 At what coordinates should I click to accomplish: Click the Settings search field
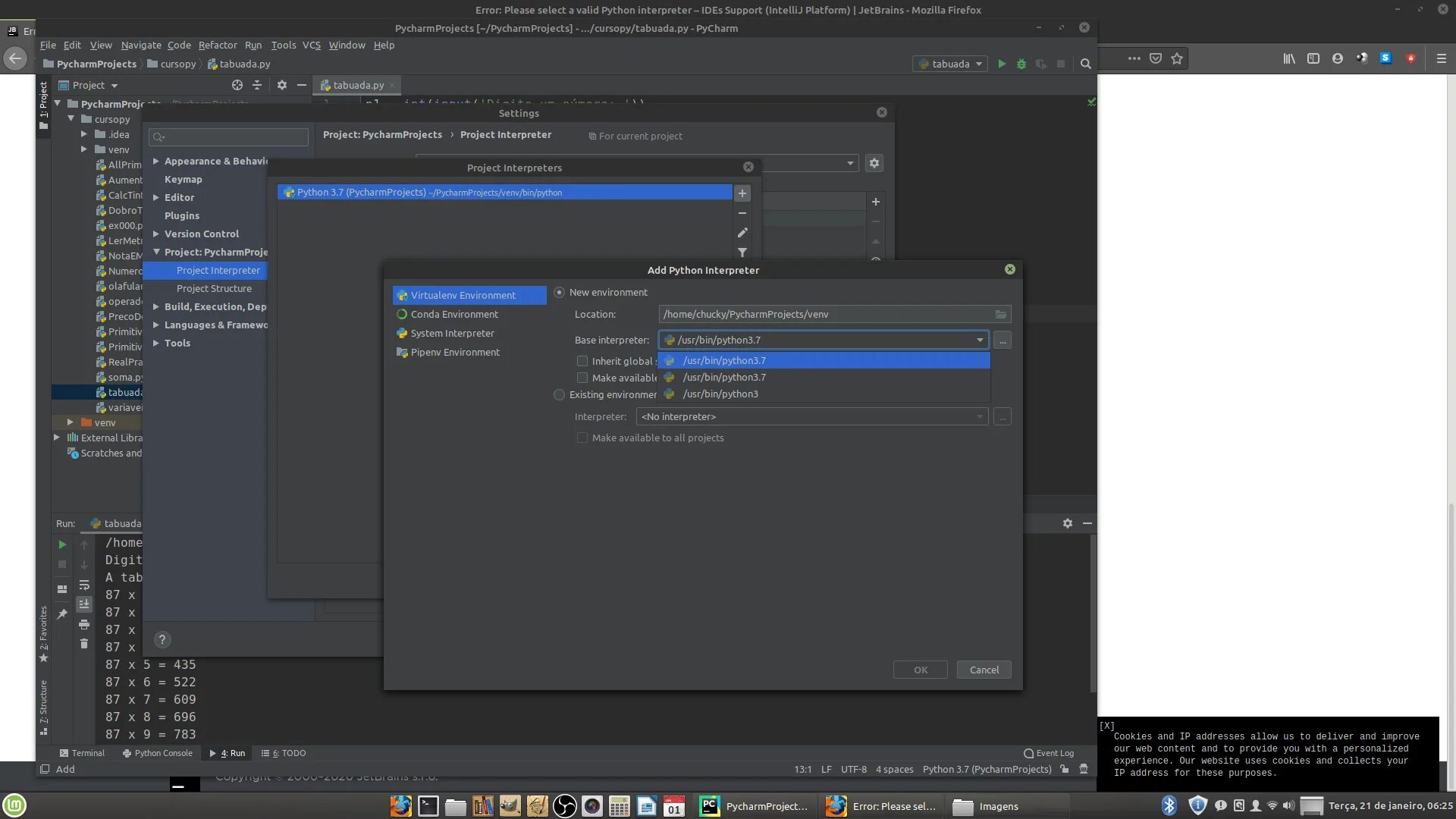(229, 137)
